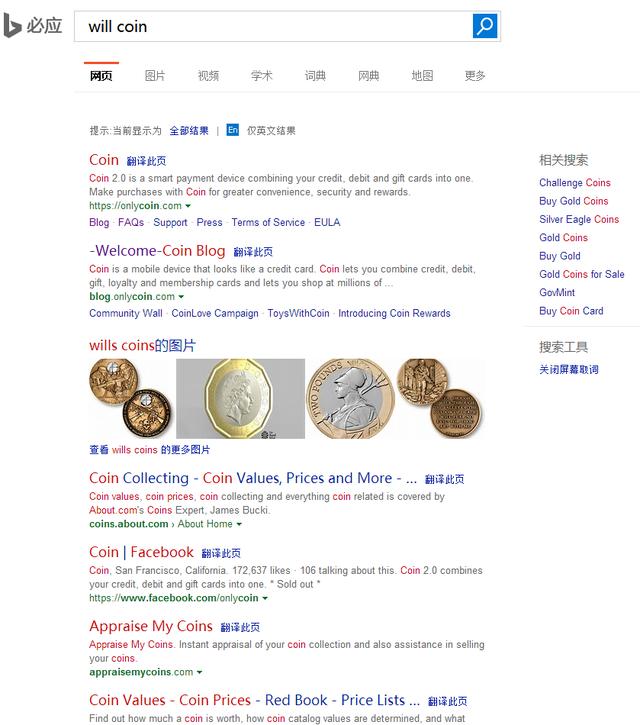The height and width of the screenshot is (725, 640).
Task: Click the two bronze medallions first thumbnail
Action: click(130, 399)
